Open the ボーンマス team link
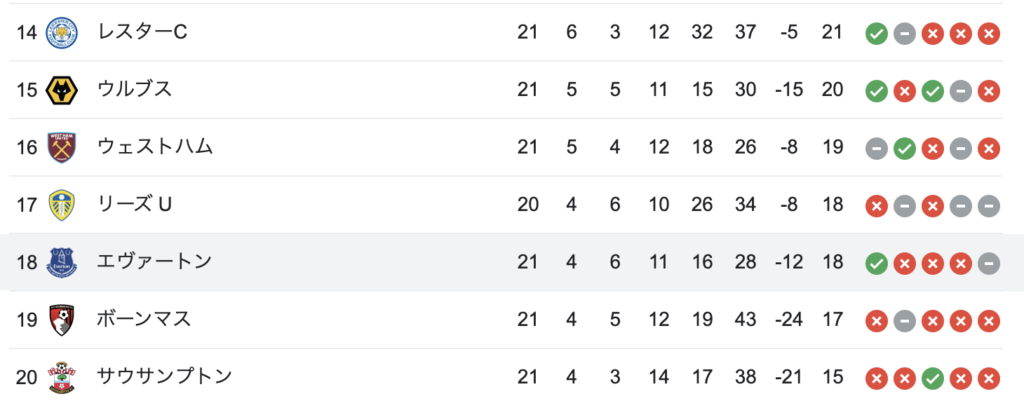The width and height of the screenshot is (1024, 408). (x=144, y=319)
